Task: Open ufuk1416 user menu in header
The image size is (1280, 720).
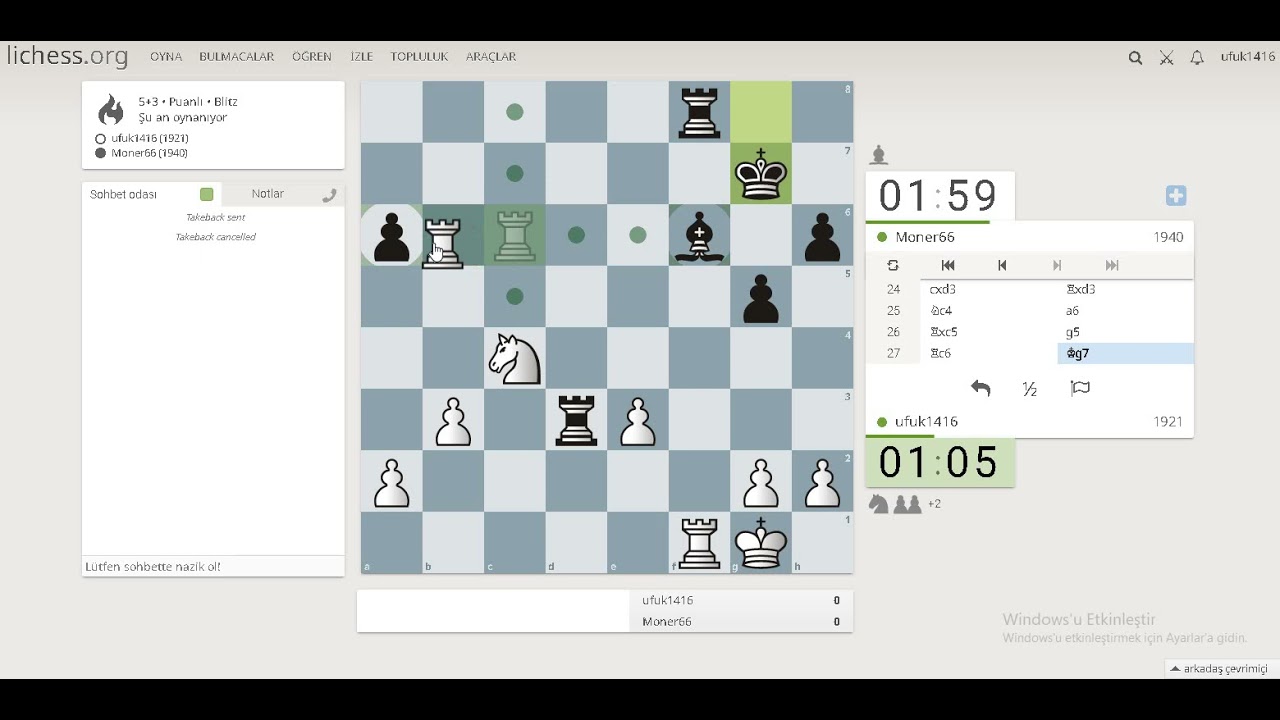Action: [1248, 57]
